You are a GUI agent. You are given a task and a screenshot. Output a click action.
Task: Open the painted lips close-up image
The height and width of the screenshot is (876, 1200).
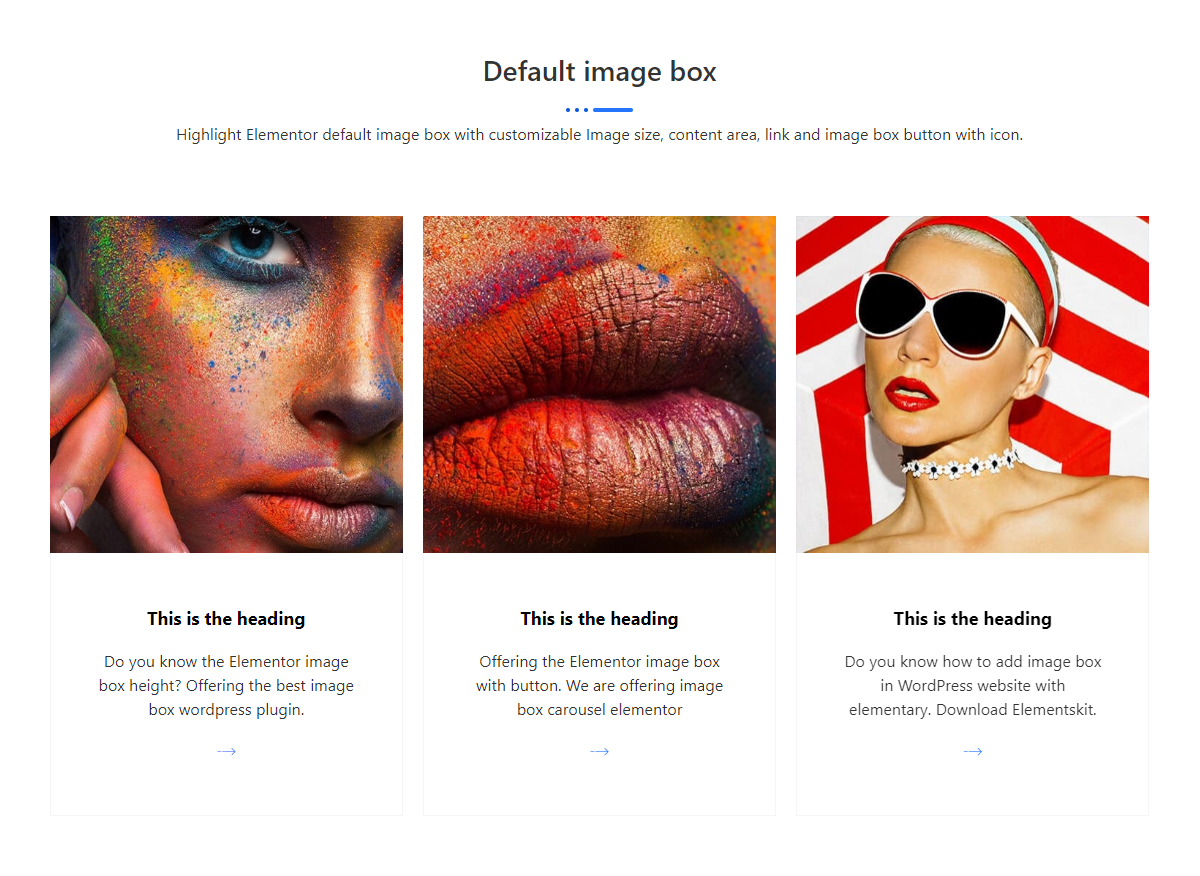(599, 384)
